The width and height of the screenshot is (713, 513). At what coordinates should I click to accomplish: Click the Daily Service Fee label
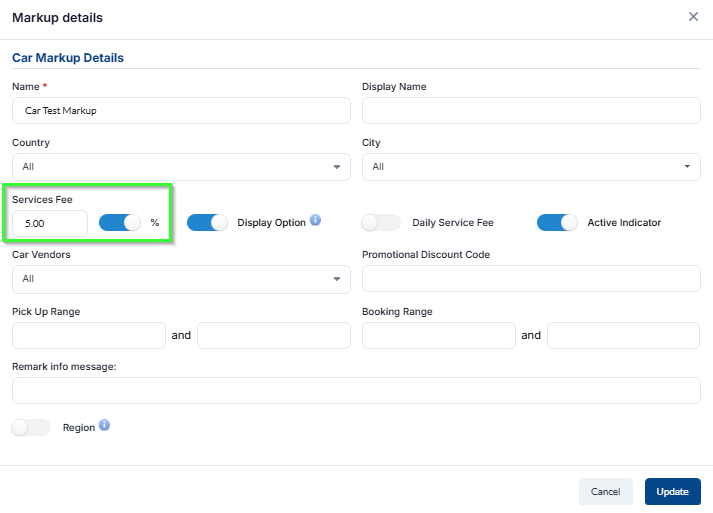453,223
